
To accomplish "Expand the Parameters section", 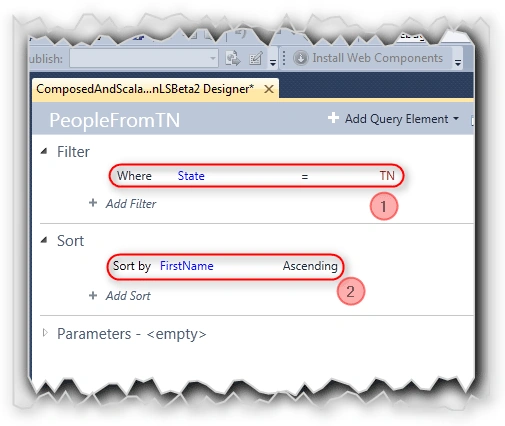I will click(45, 333).
